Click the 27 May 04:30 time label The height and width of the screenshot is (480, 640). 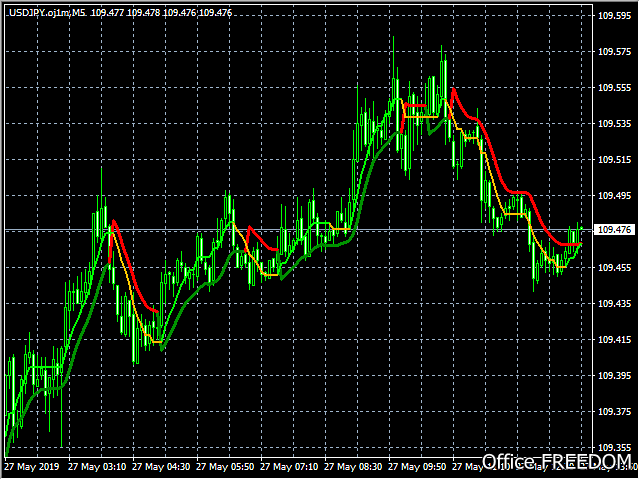tap(161, 467)
